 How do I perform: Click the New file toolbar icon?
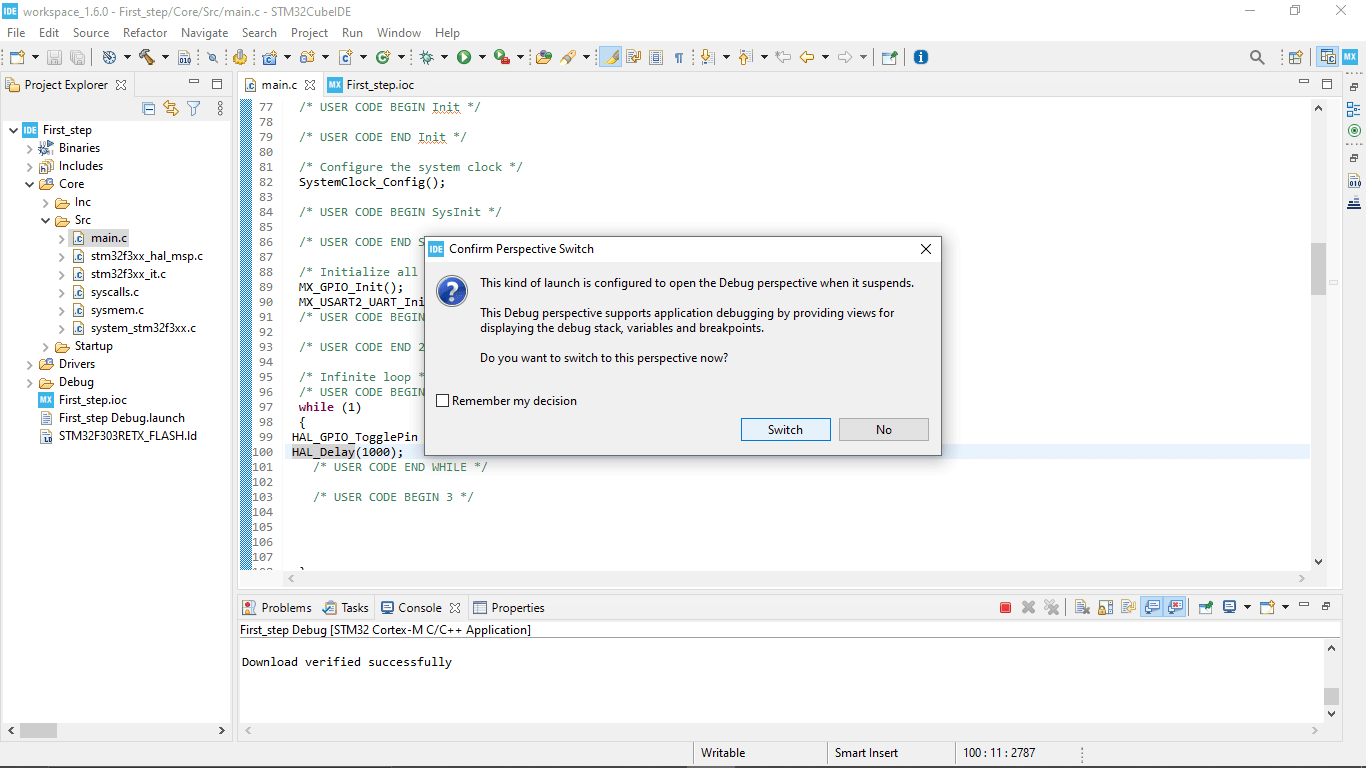[17, 57]
